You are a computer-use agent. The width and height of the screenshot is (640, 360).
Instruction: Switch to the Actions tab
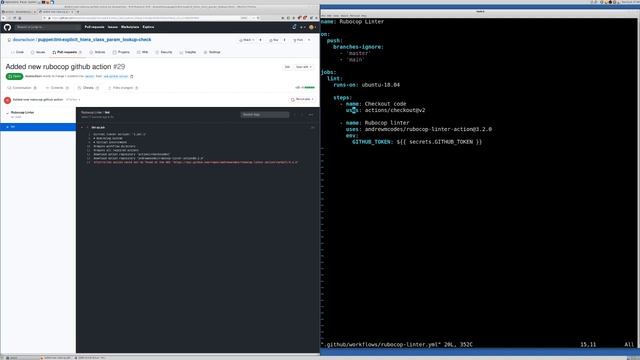(98, 52)
